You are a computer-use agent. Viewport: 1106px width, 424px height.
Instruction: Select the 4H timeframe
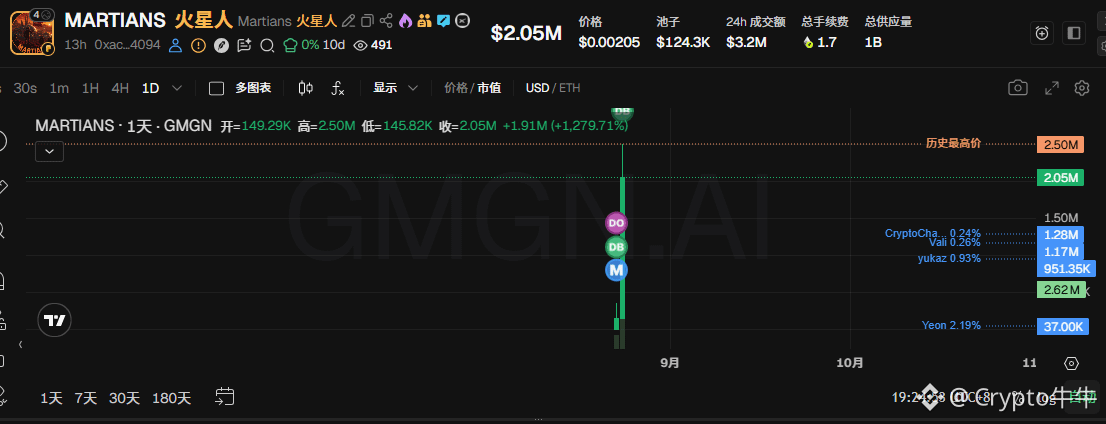[x=120, y=88]
